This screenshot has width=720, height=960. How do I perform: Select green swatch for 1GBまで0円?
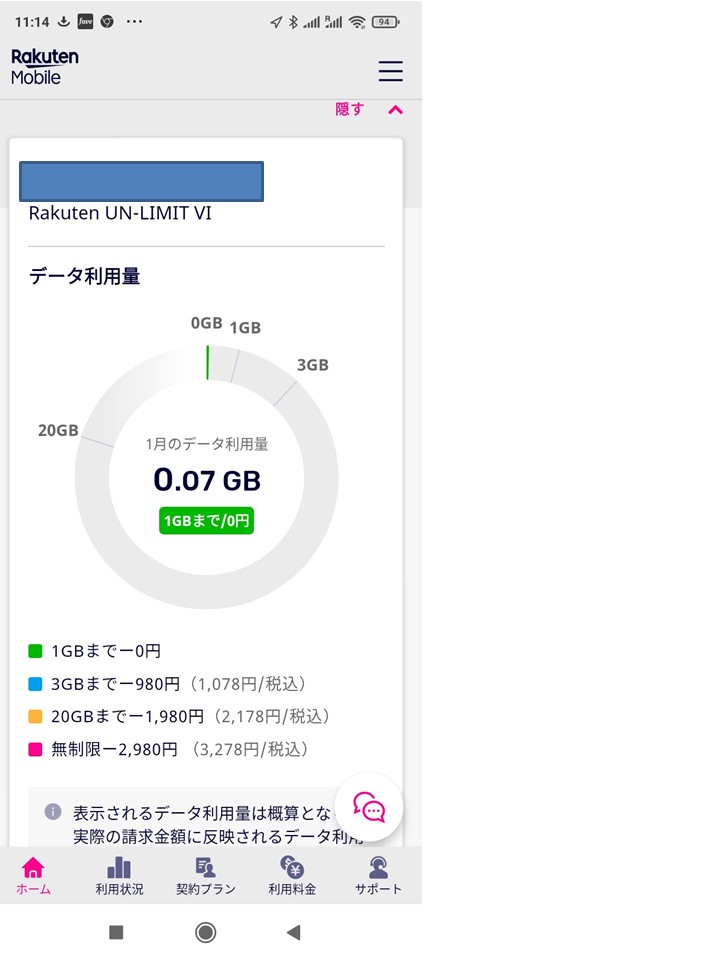36,651
